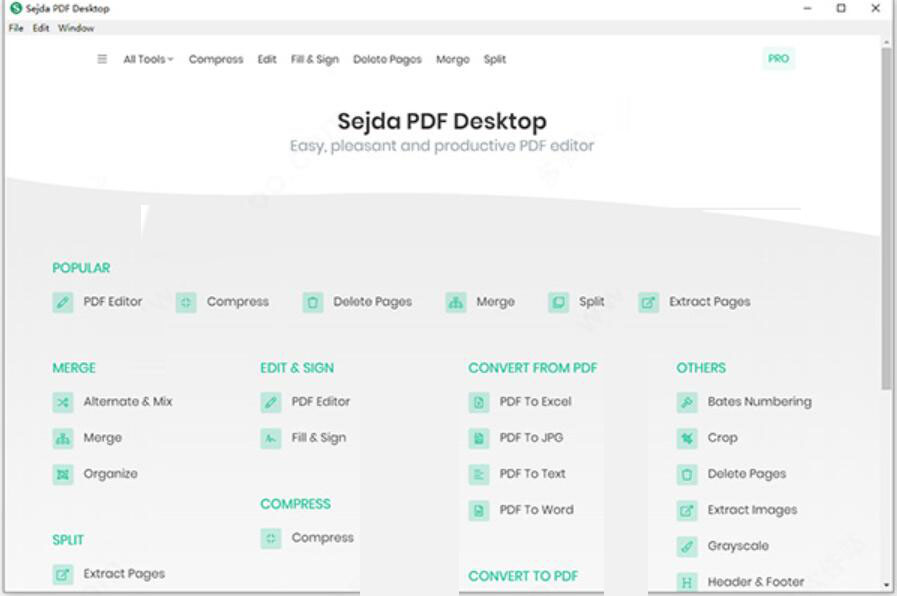Click the PDF To Excel icon
Screen dimensions: 897x596
tap(479, 402)
